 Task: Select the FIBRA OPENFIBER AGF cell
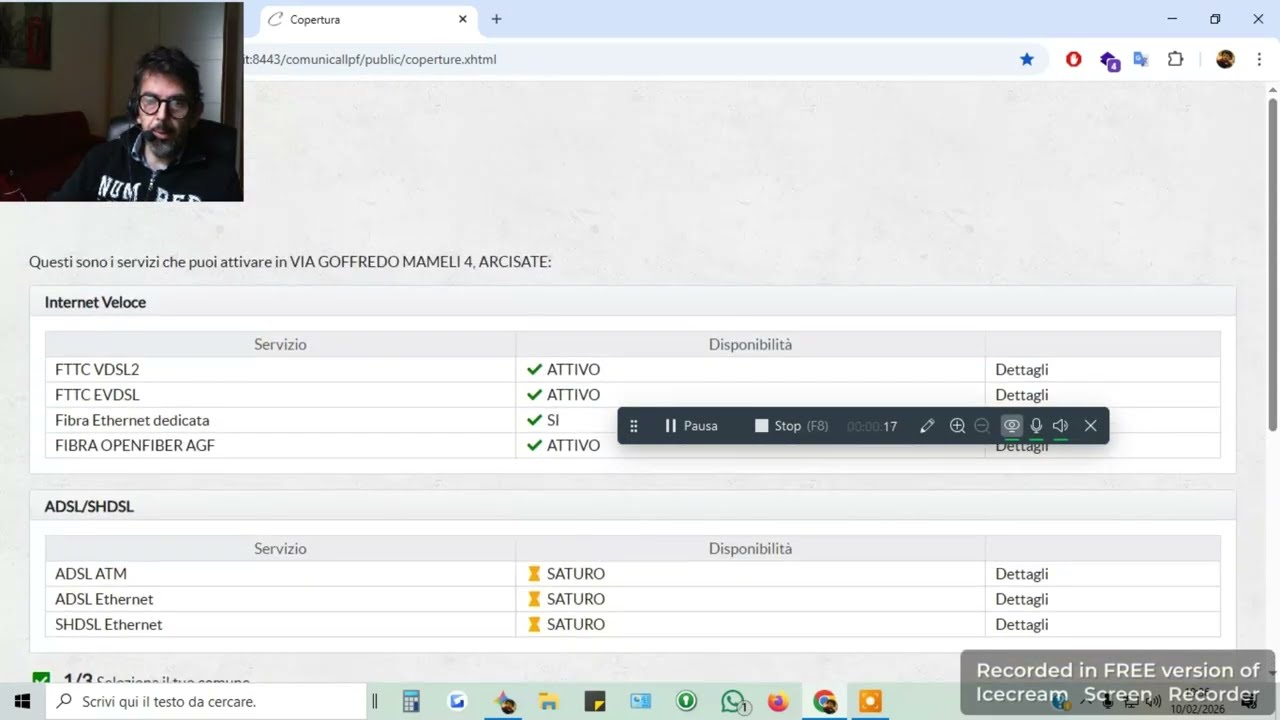(x=280, y=445)
